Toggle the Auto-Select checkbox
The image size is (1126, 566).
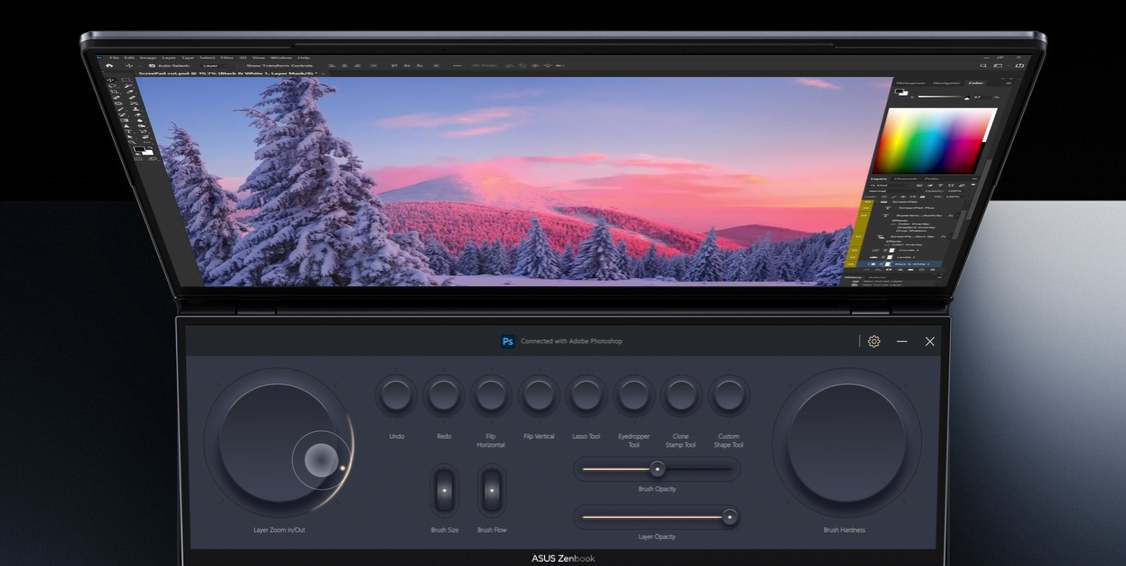point(152,65)
